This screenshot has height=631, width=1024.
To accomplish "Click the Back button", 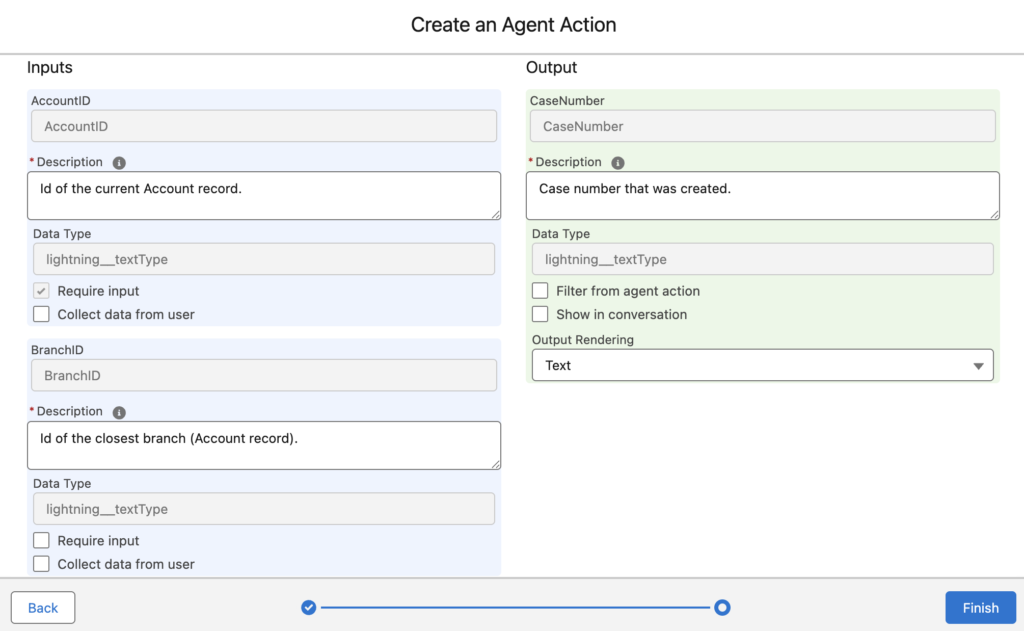I will click(x=42, y=607).
